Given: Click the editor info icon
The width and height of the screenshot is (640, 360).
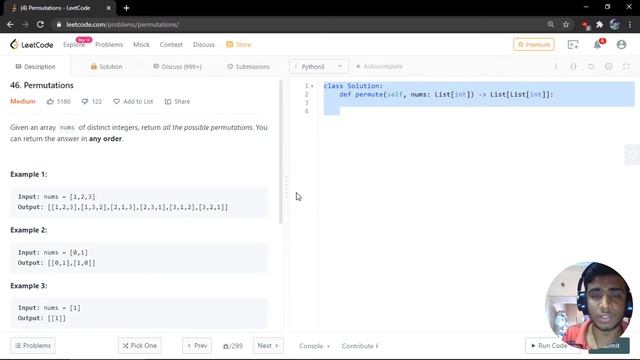Looking at the screenshot, I should tap(556, 66).
